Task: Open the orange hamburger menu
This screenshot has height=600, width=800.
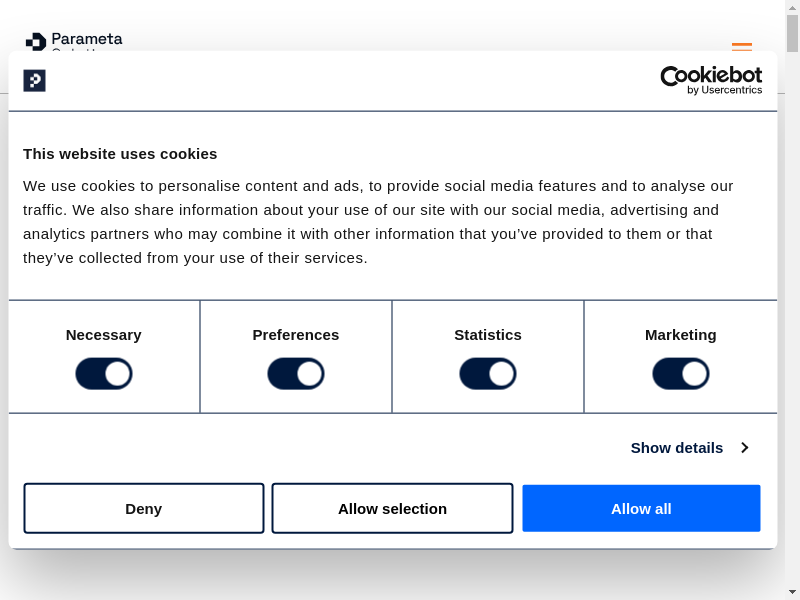Action: (x=741, y=46)
